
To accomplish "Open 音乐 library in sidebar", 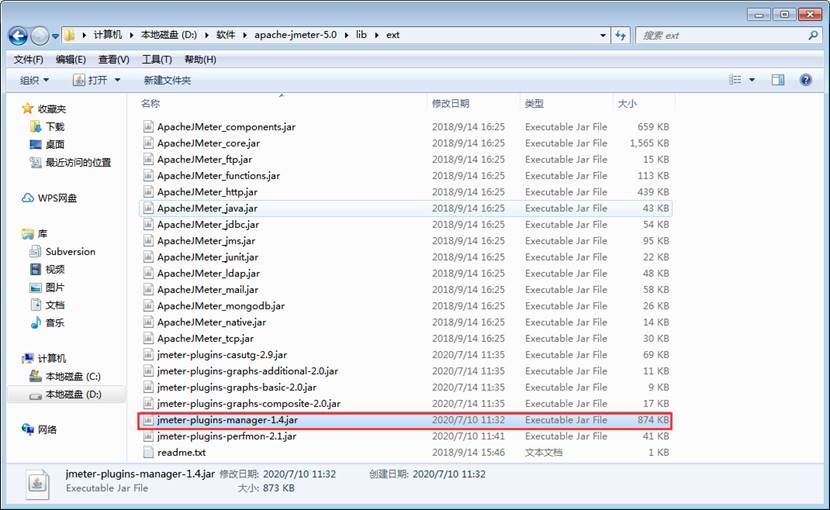I will (55, 323).
